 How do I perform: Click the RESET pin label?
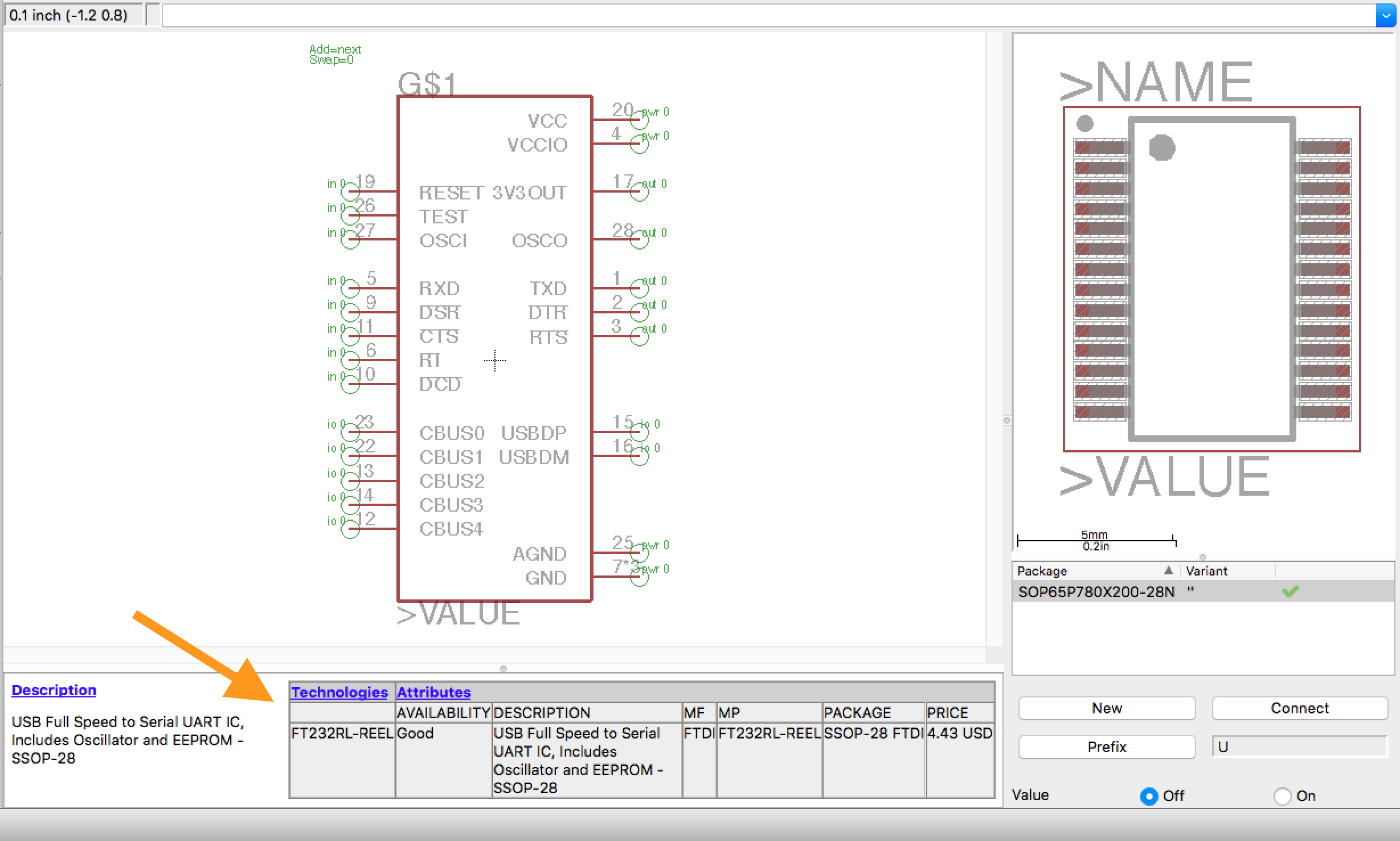coord(452,193)
